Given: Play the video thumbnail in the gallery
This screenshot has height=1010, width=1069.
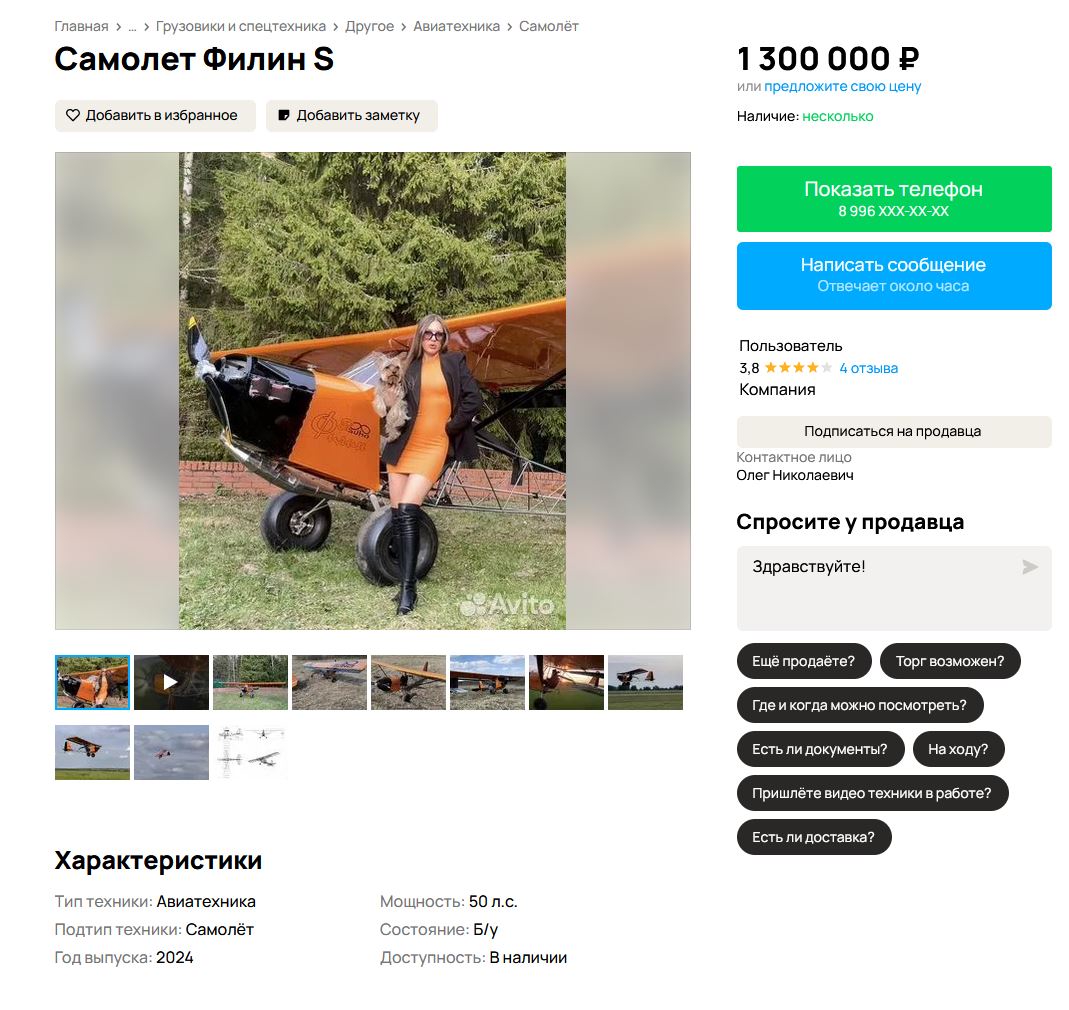Looking at the screenshot, I should pos(171,682).
